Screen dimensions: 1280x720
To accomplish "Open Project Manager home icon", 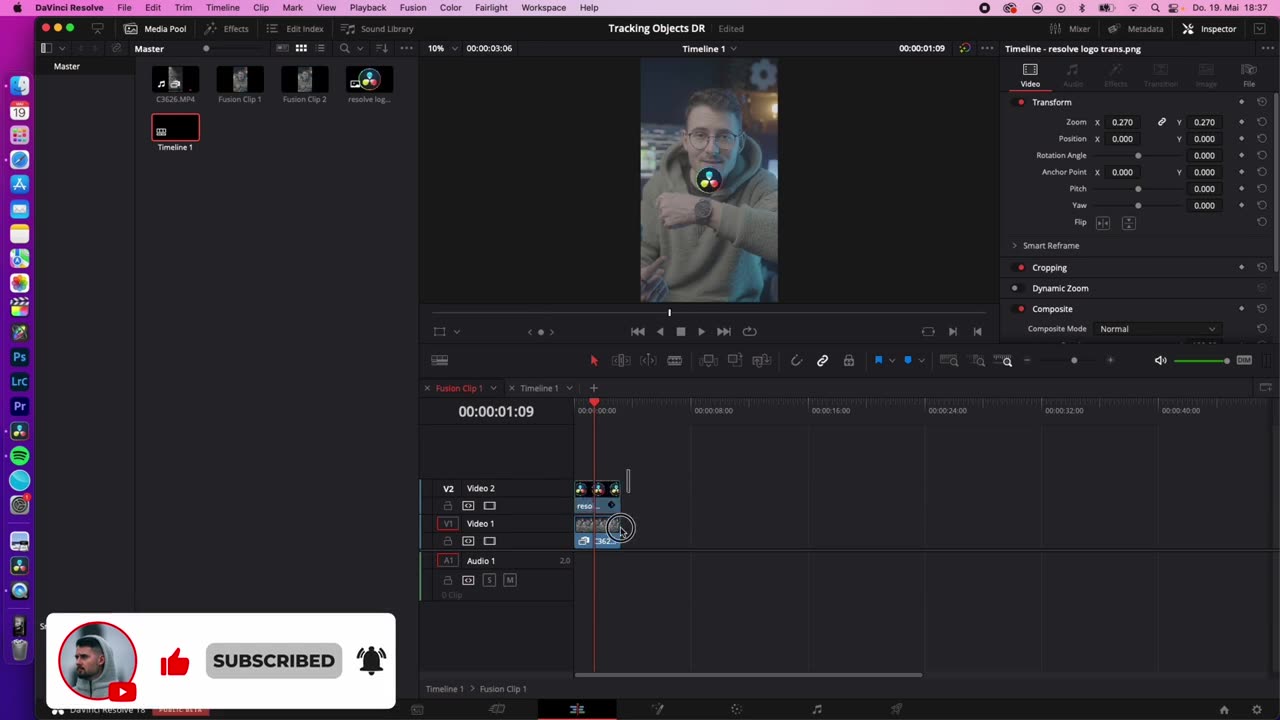I will click(x=1224, y=710).
